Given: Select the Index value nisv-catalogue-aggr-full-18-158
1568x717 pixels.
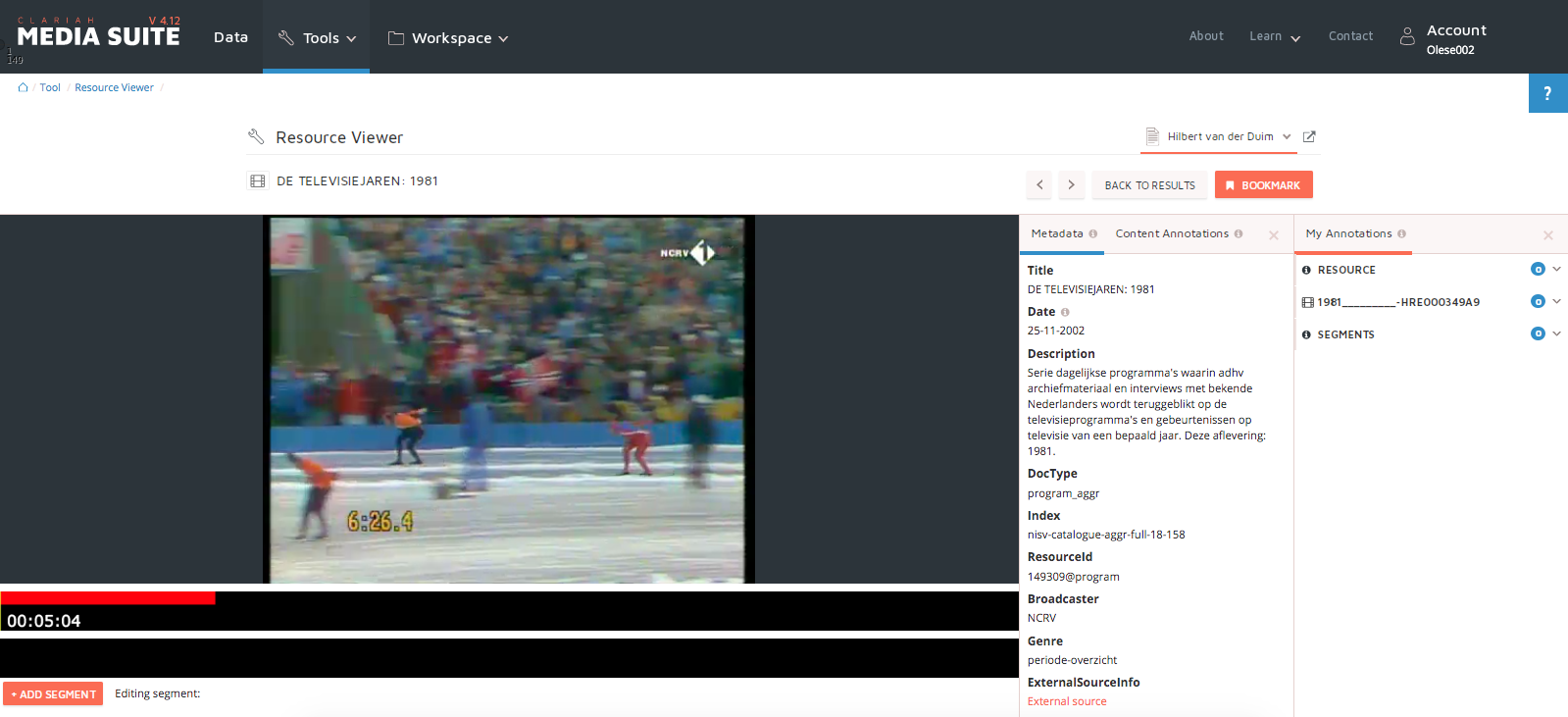Looking at the screenshot, I should pos(1106,535).
